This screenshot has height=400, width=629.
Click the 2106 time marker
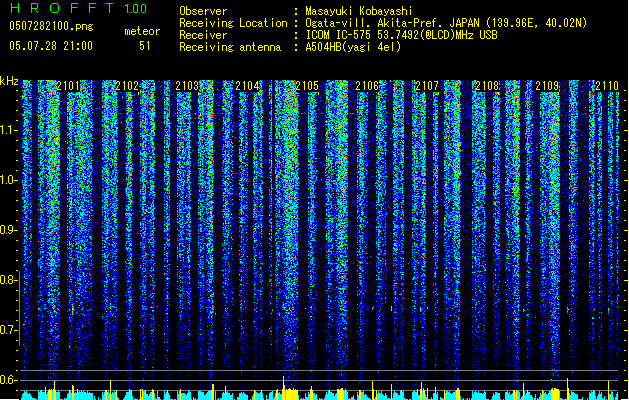(367, 86)
